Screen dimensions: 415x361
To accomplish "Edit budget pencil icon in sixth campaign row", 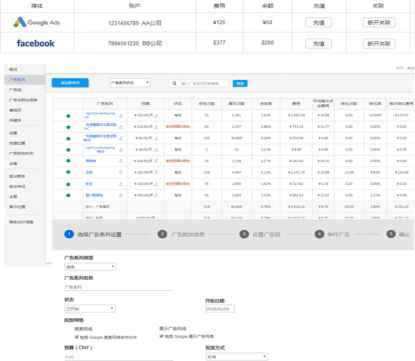I will (x=156, y=172).
